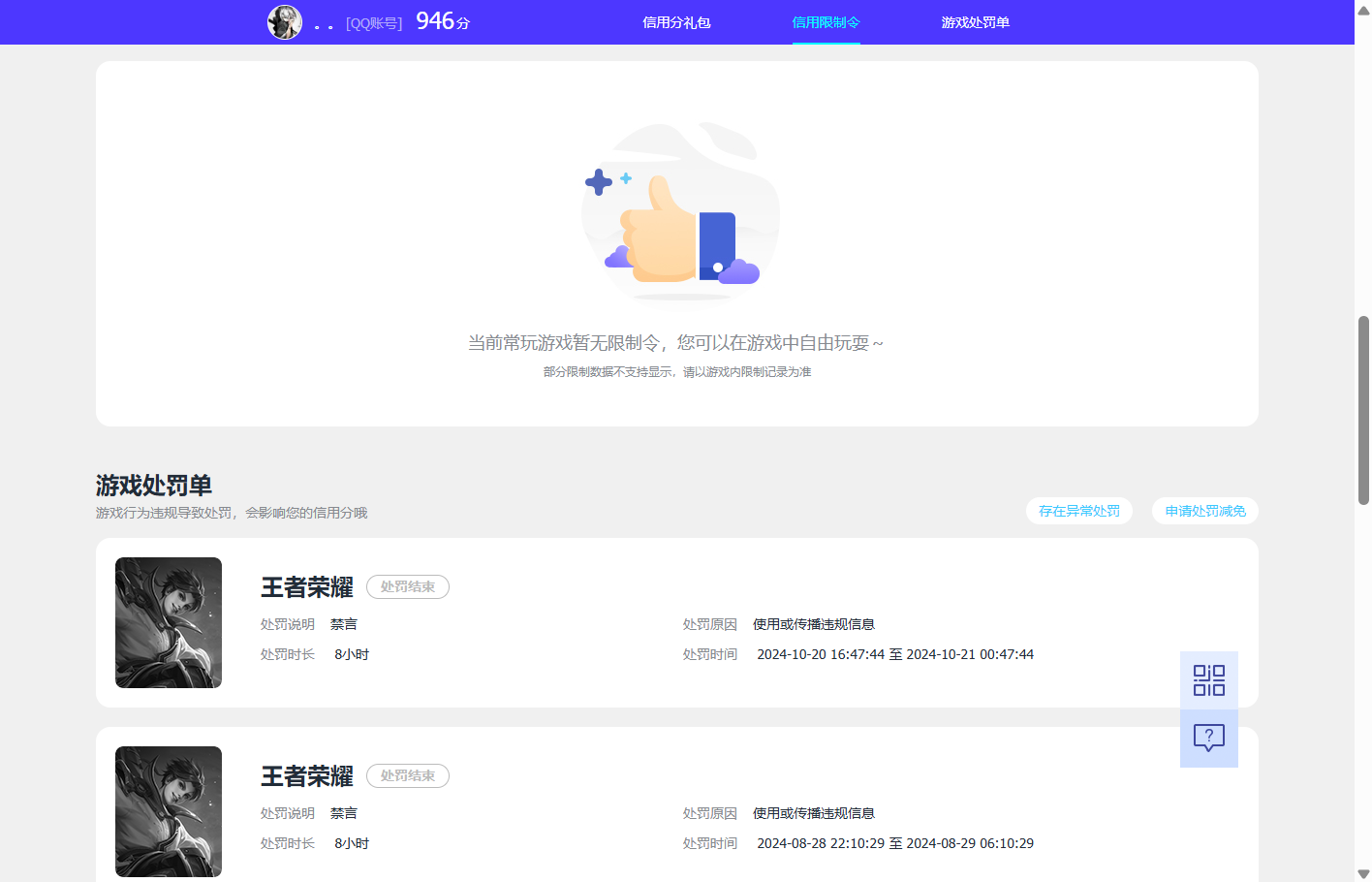Switch to the 信用分礼包 tab
The image size is (1372, 882).
point(675,21)
